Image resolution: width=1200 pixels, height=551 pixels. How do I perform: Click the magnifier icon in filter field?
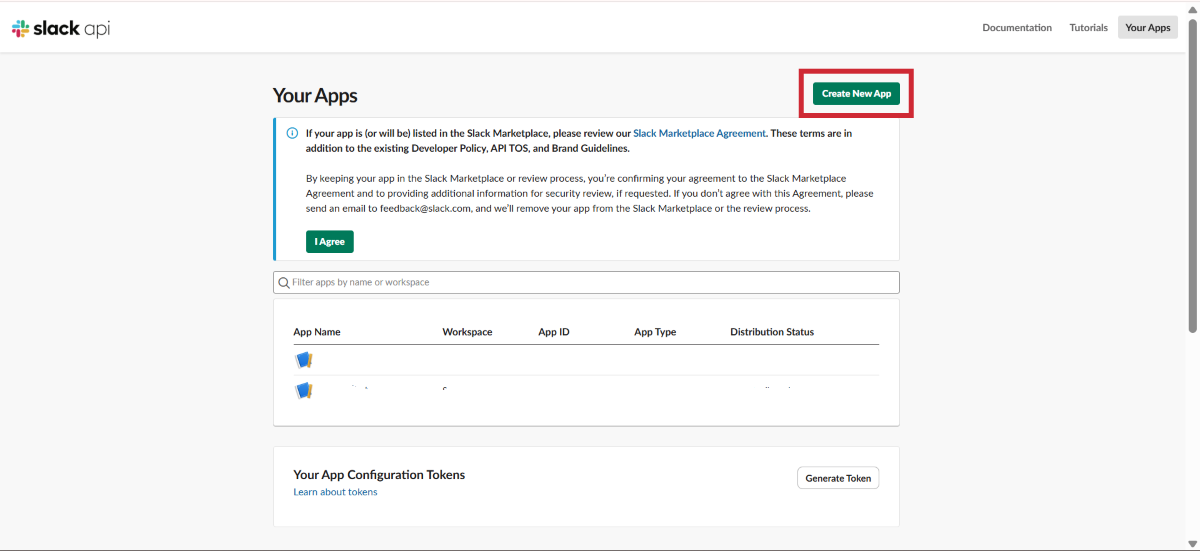pyautogui.click(x=284, y=283)
